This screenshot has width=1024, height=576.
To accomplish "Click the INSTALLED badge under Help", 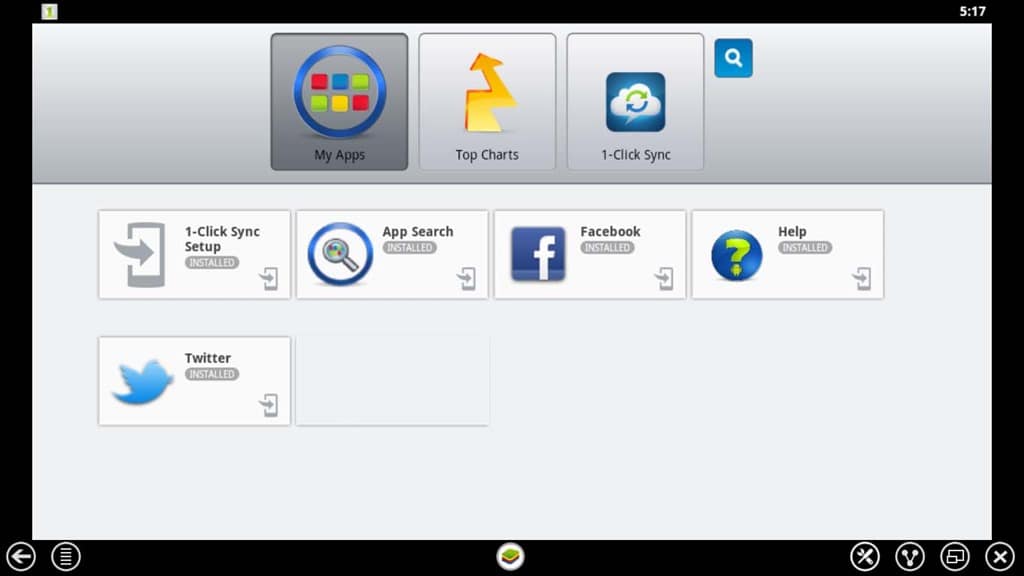I will coord(805,248).
